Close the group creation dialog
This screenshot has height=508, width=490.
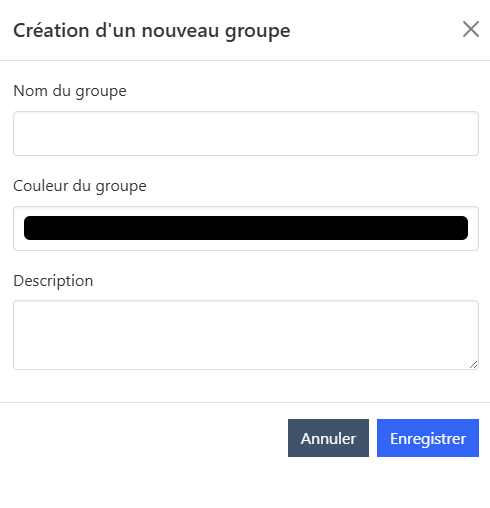point(471,29)
